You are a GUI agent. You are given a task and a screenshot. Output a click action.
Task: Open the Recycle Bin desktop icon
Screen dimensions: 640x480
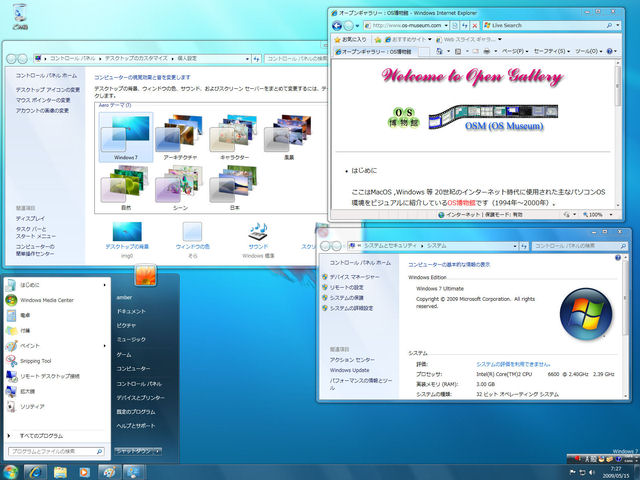click(x=20, y=16)
